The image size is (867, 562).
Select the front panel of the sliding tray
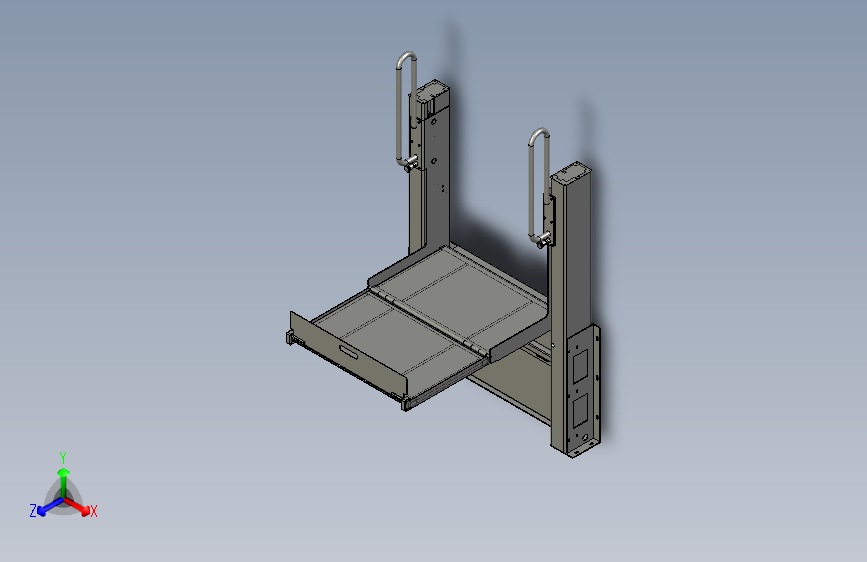[348, 353]
